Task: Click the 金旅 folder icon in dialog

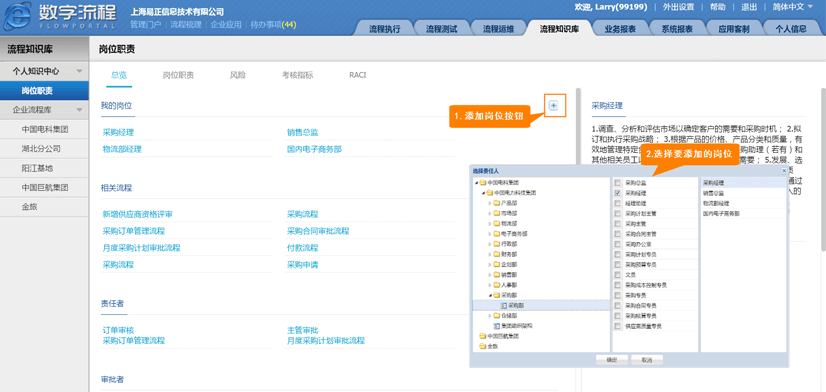Action: (482, 346)
